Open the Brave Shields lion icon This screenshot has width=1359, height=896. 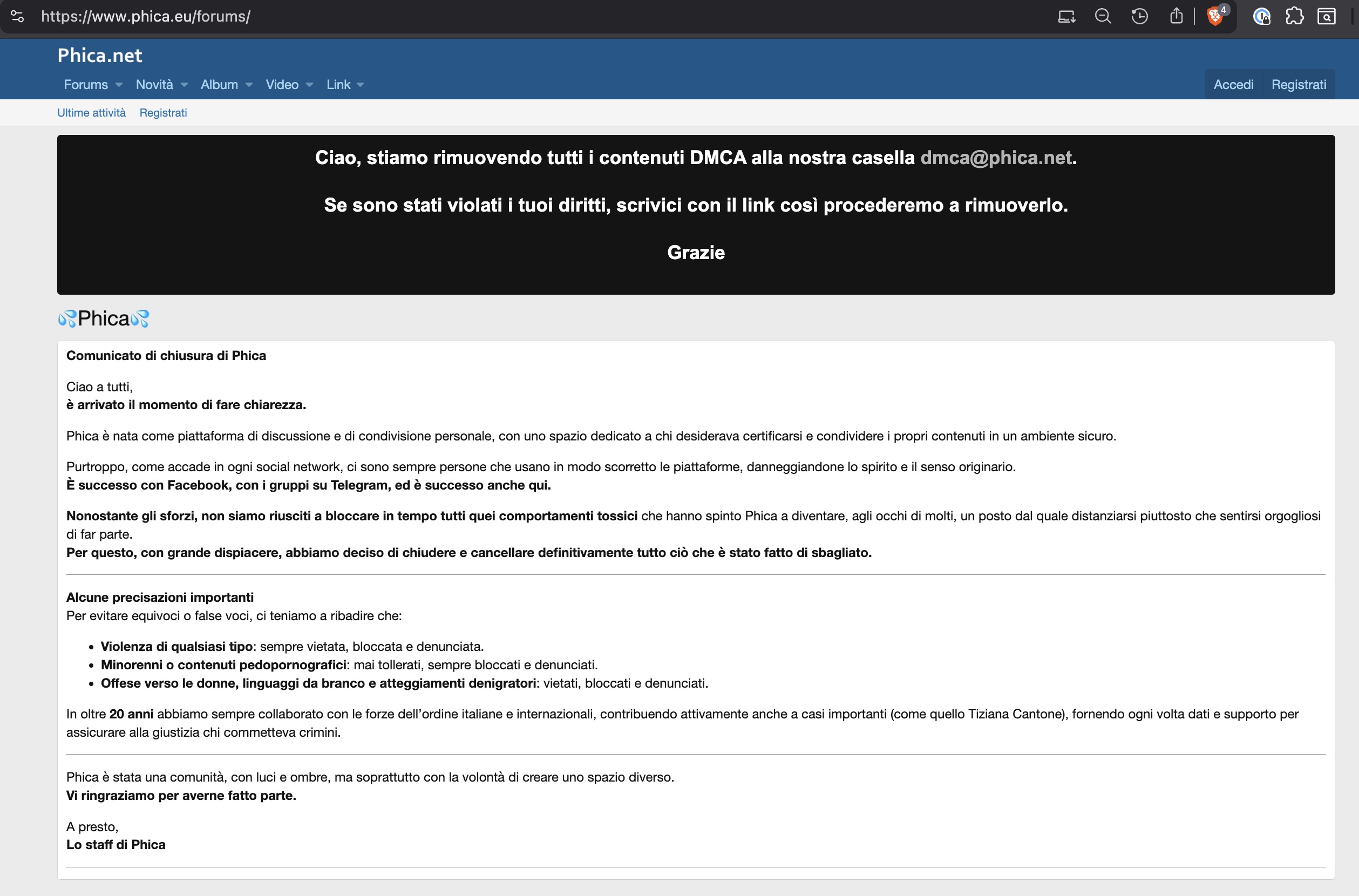[1214, 16]
